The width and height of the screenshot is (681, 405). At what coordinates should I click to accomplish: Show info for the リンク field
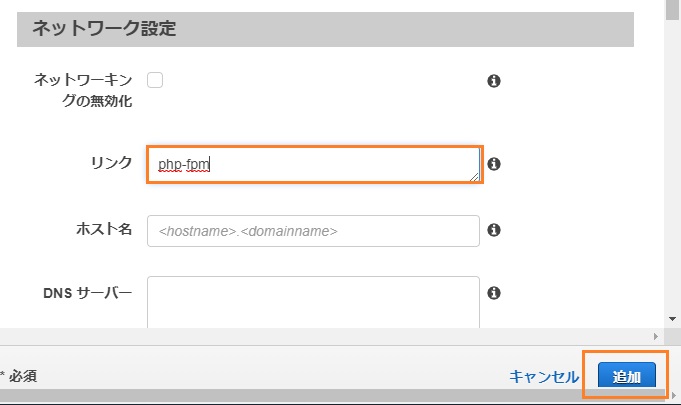click(494, 164)
